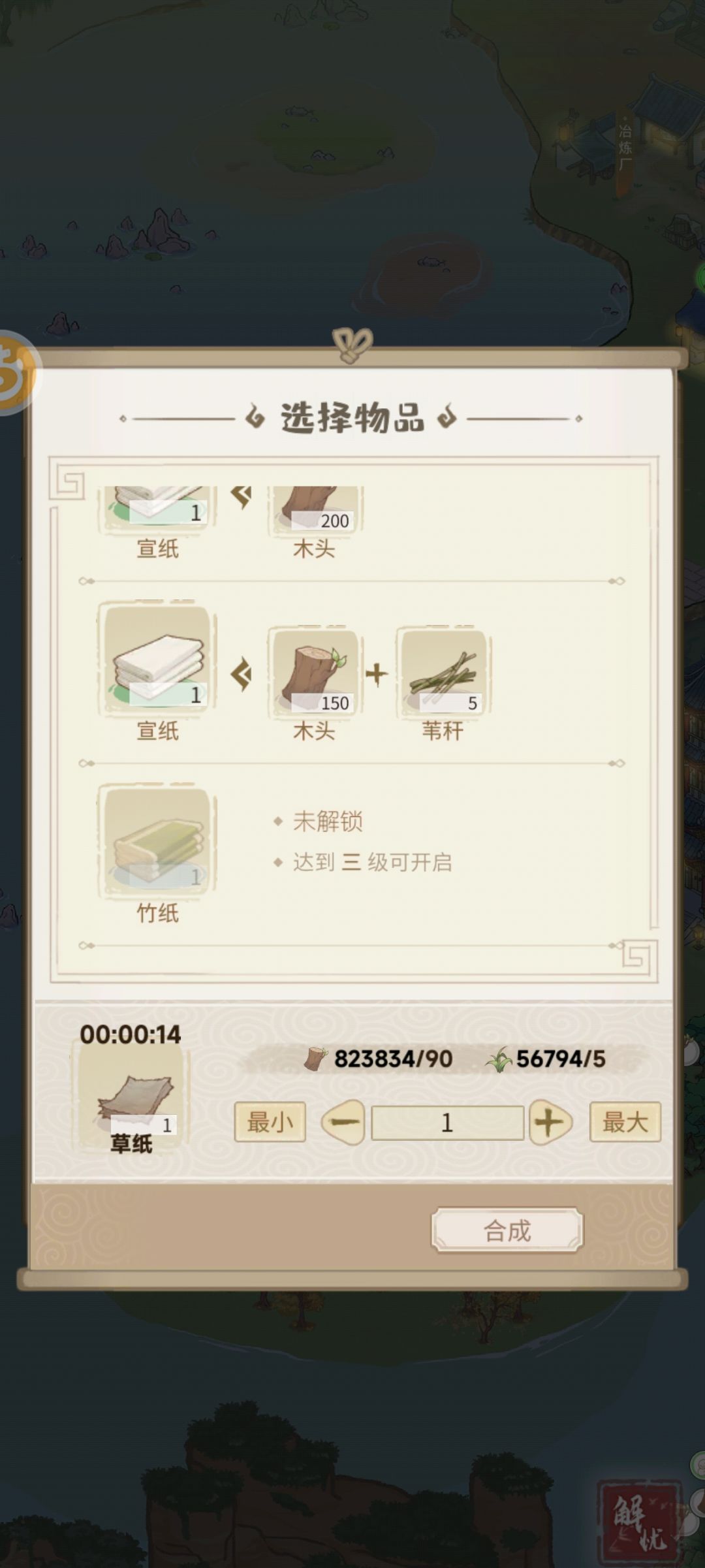Tap the 未解锁 unlock requirement text
The image size is (705, 1568).
[328, 821]
